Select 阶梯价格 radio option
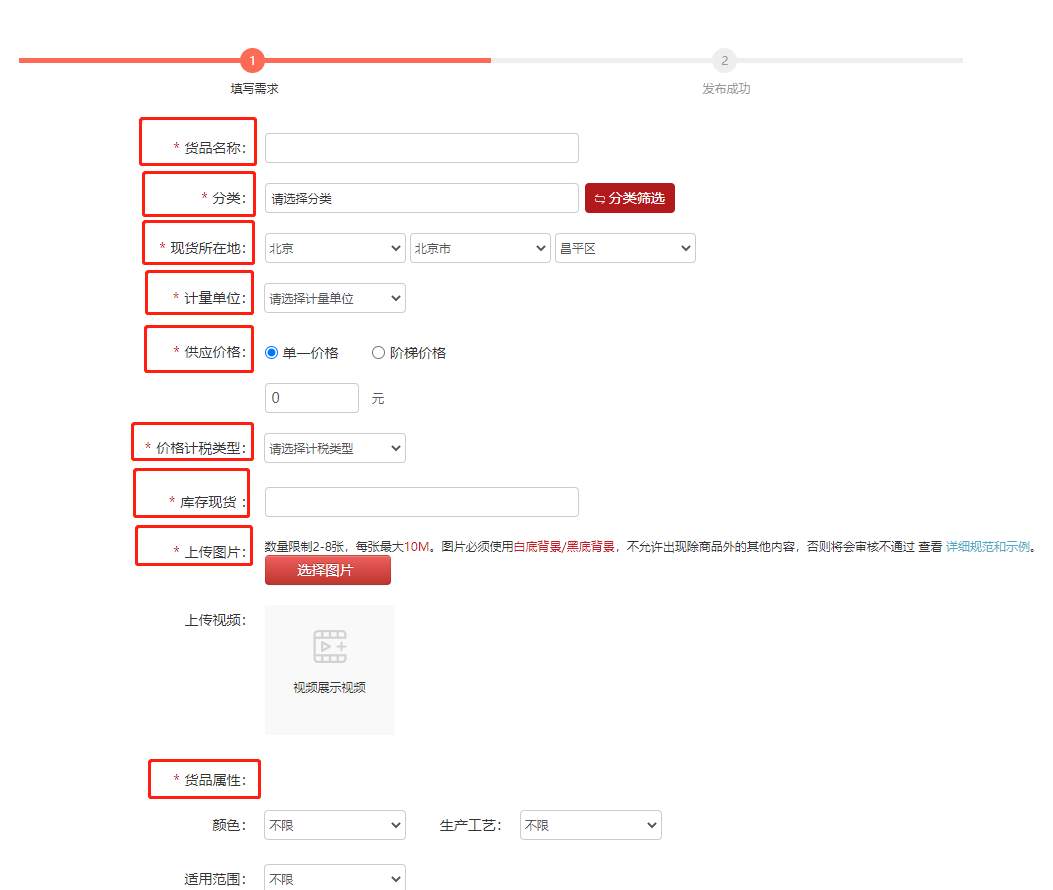The height and width of the screenshot is (890, 1053). tap(378, 353)
